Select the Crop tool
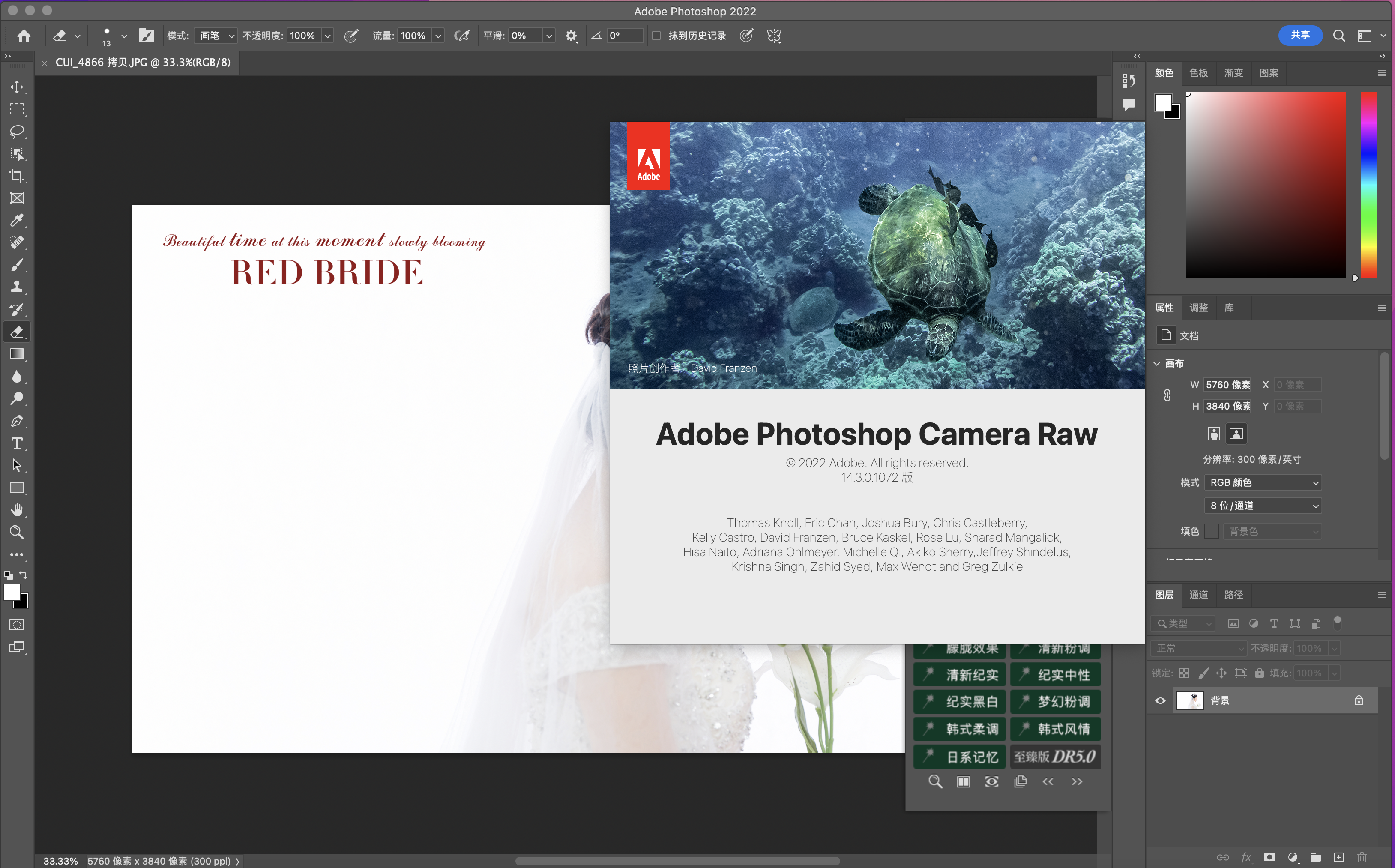This screenshot has width=1395, height=868. (17, 176)
